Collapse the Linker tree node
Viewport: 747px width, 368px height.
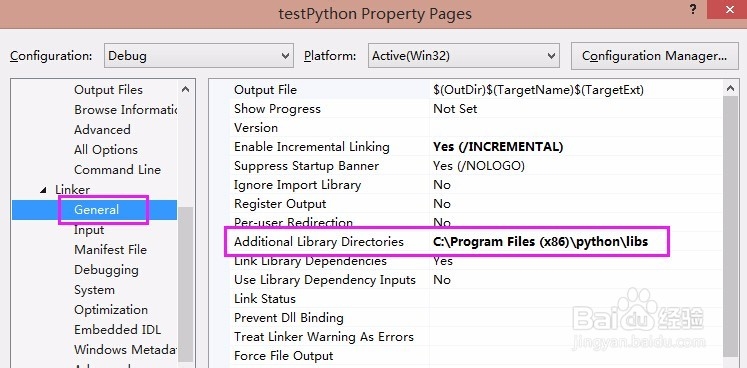coord(44,190)
